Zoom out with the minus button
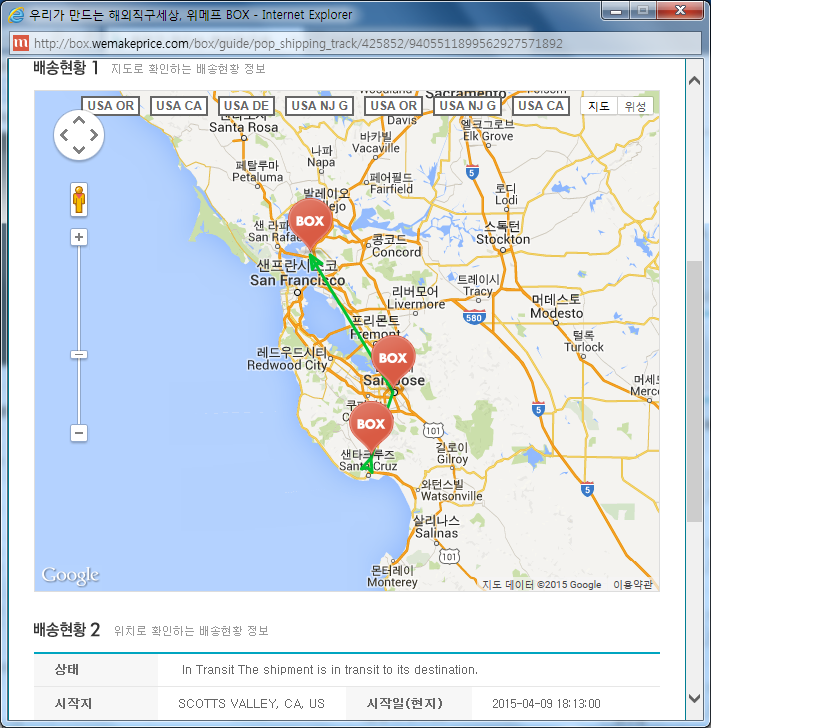 (79, 433)
